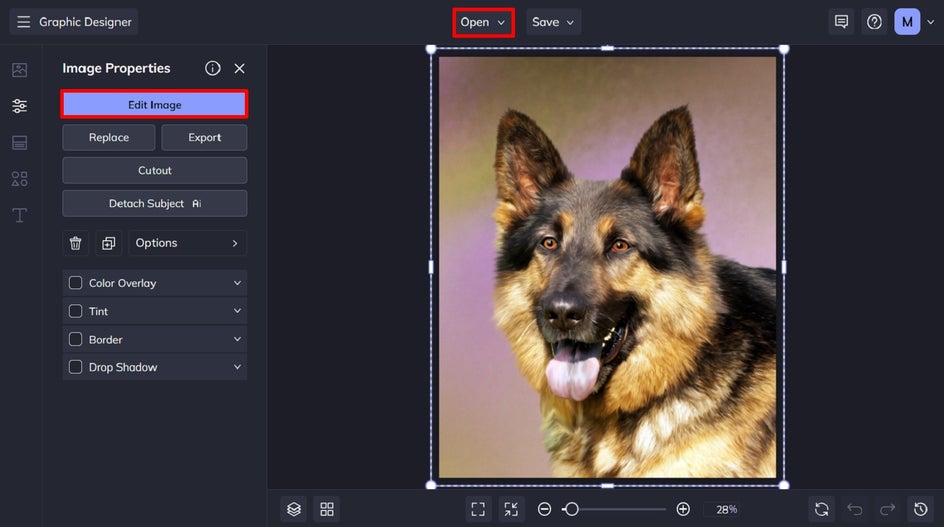Click the Detach Subject button

click(154, 203)
